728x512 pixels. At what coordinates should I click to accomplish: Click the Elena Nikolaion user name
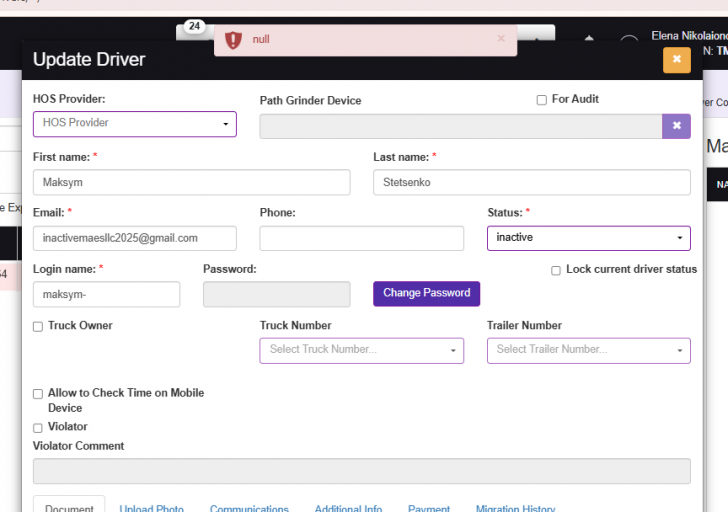(x=689, y=36)
